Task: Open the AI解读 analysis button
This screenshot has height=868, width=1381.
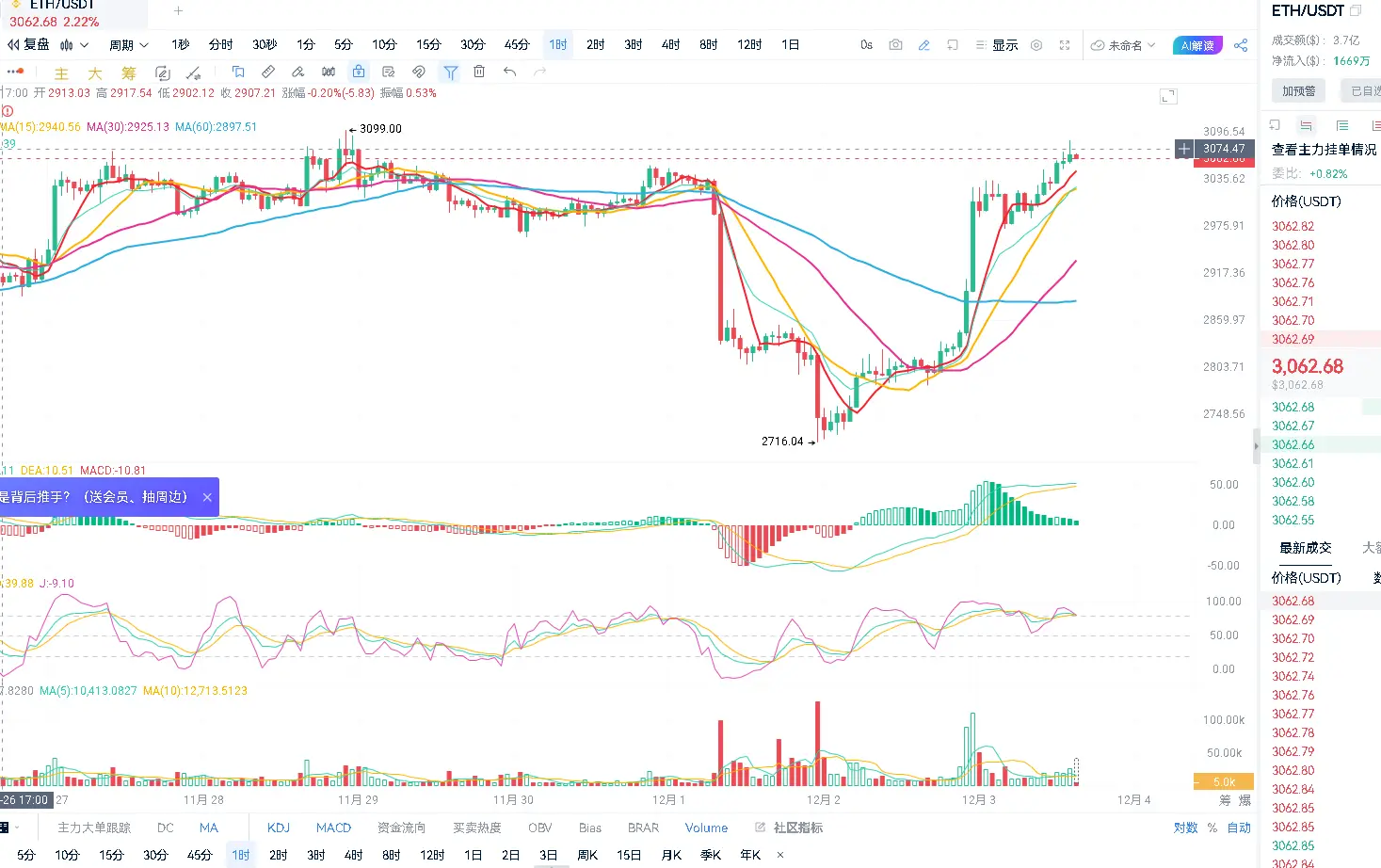Action: [x=1197, y=45]
